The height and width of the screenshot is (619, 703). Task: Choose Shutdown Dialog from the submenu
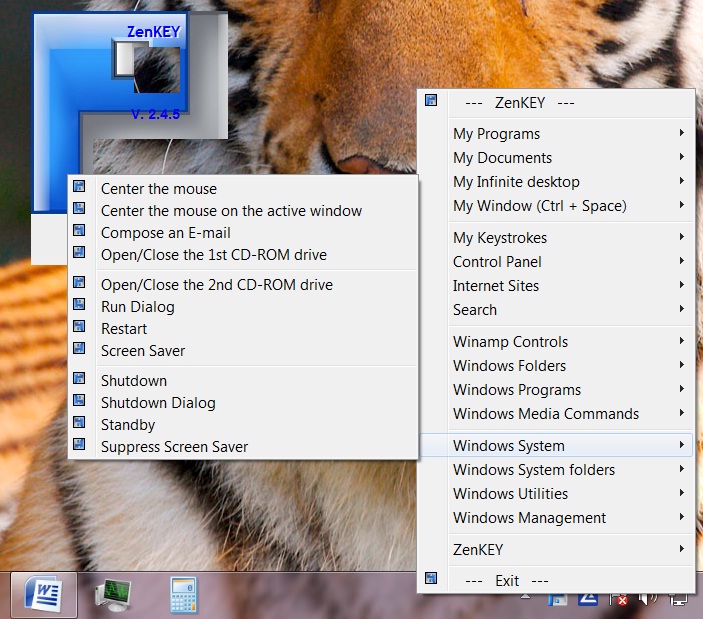point(243,403)
